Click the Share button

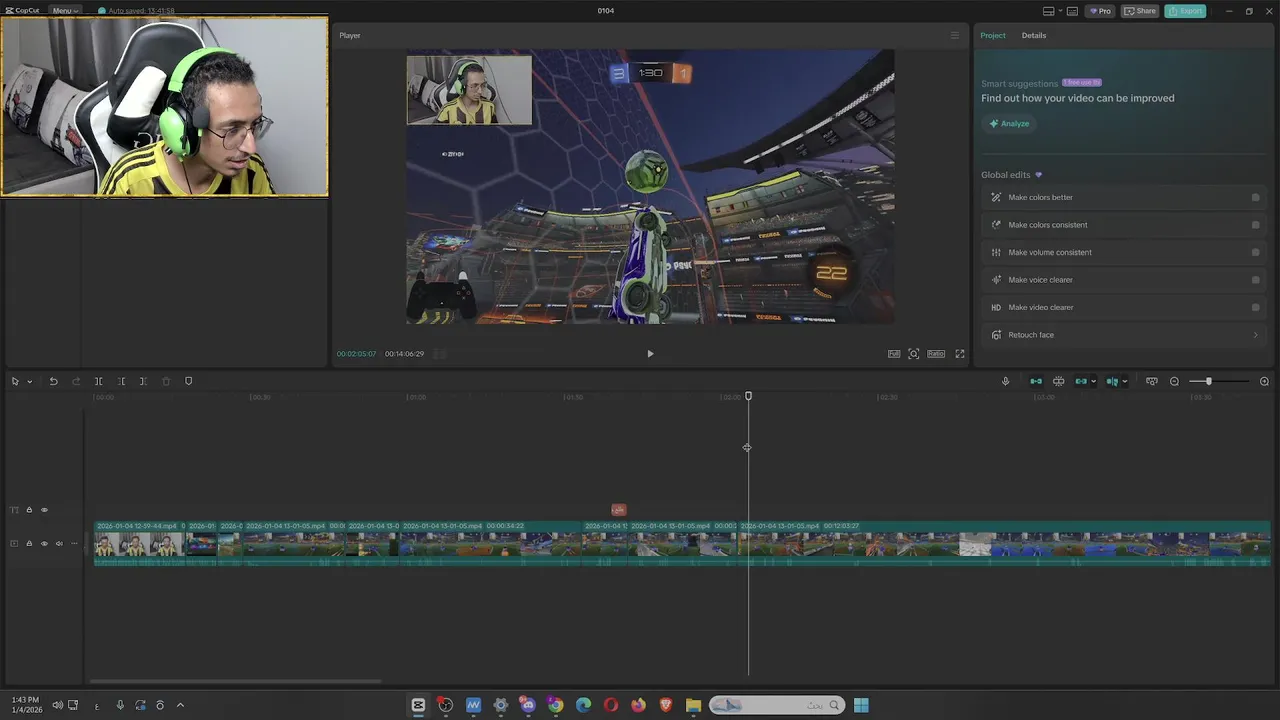point(1140,11)
